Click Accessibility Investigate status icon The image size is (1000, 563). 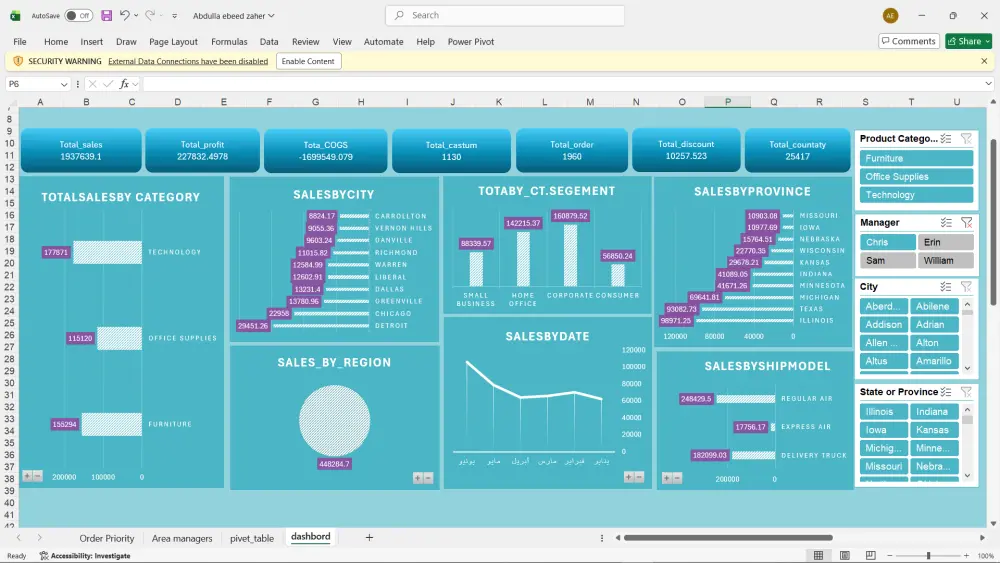click(x=44, y=556)
